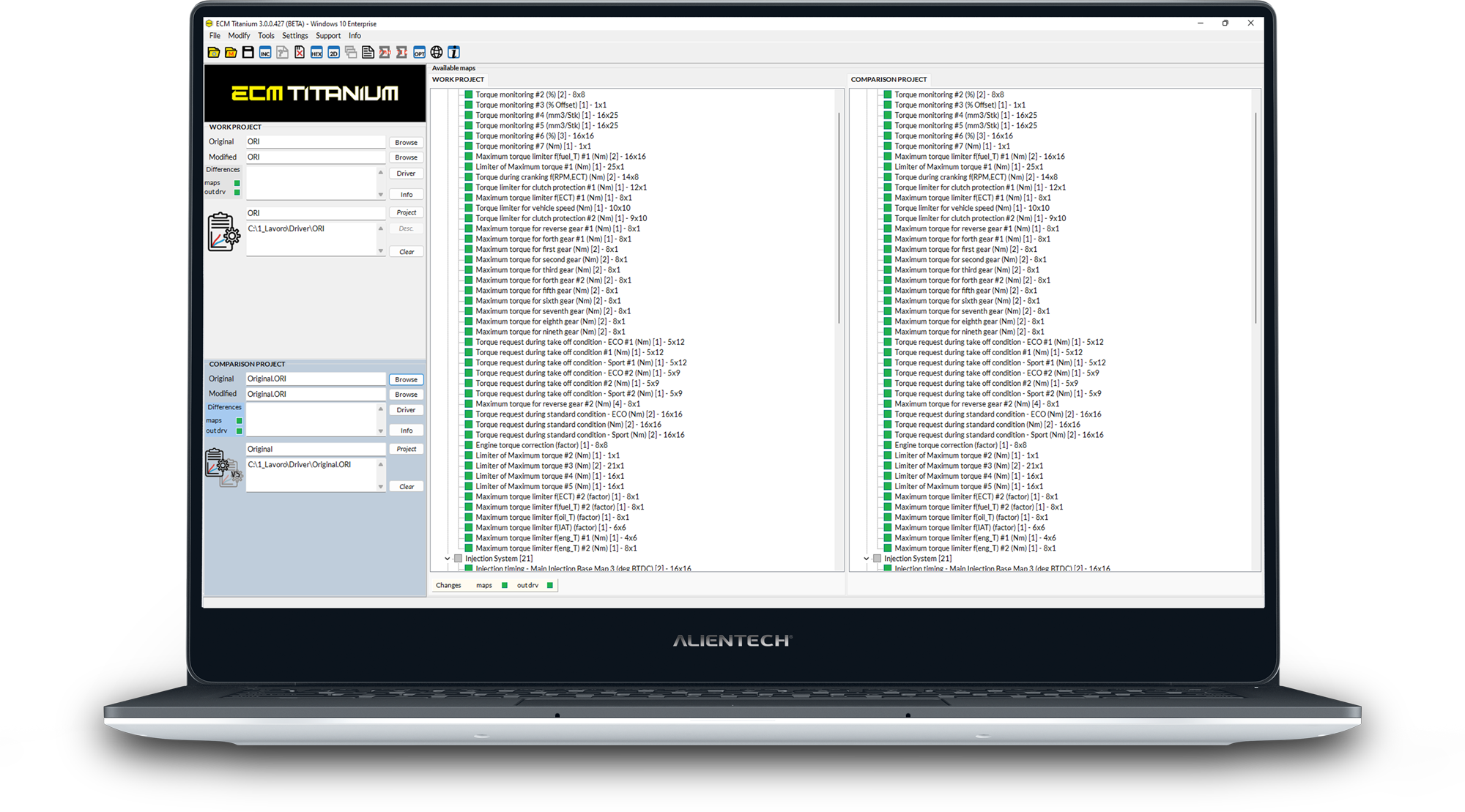Open the Support menu
The image size is (1465, 812).
[x=328, y=36]
